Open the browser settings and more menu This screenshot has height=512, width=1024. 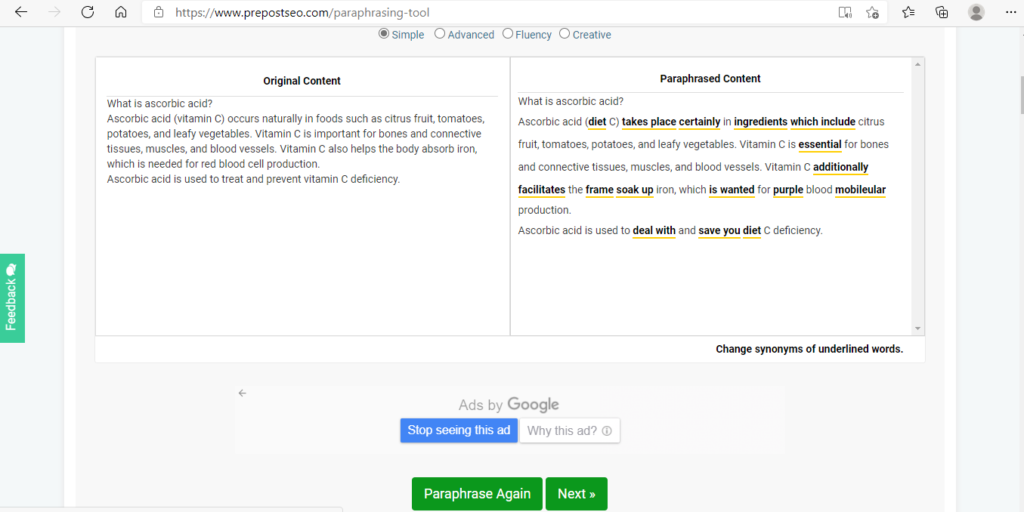tap(1011, 12)
